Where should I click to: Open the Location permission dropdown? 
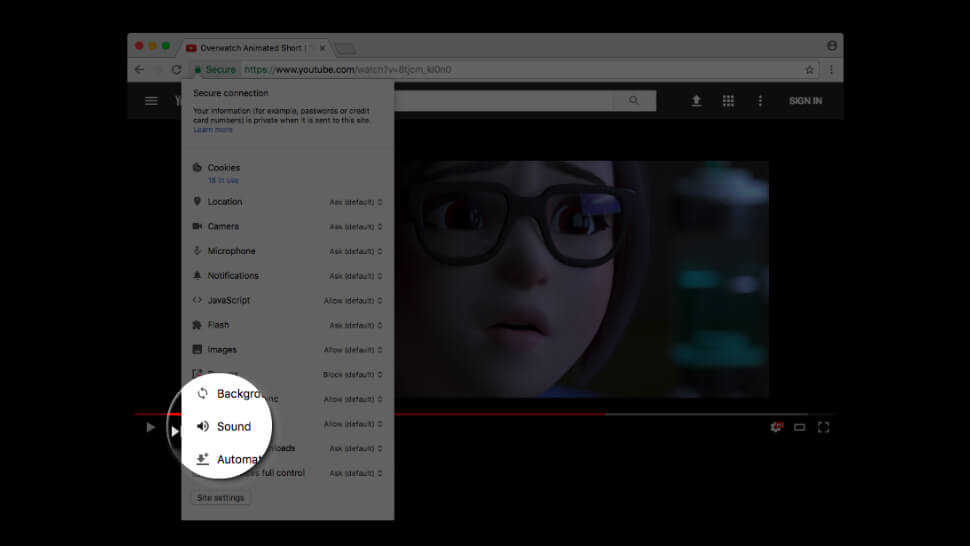tap(356, 202)
